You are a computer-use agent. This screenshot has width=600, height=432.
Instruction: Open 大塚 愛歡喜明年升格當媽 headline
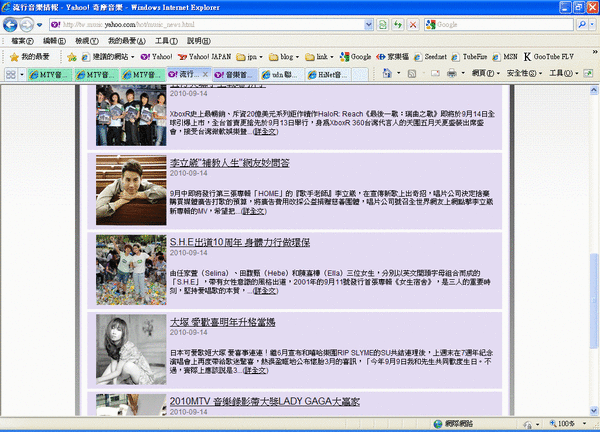pos(222,322)
